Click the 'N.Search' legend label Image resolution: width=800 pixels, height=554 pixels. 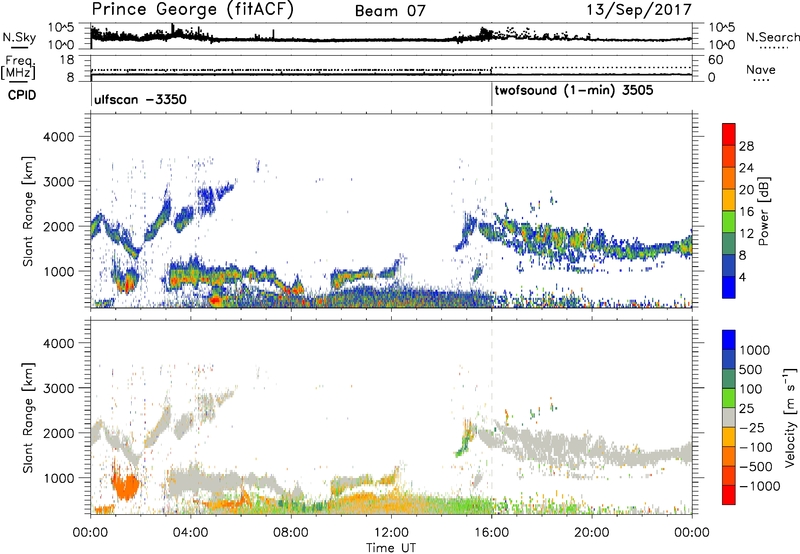772,37
